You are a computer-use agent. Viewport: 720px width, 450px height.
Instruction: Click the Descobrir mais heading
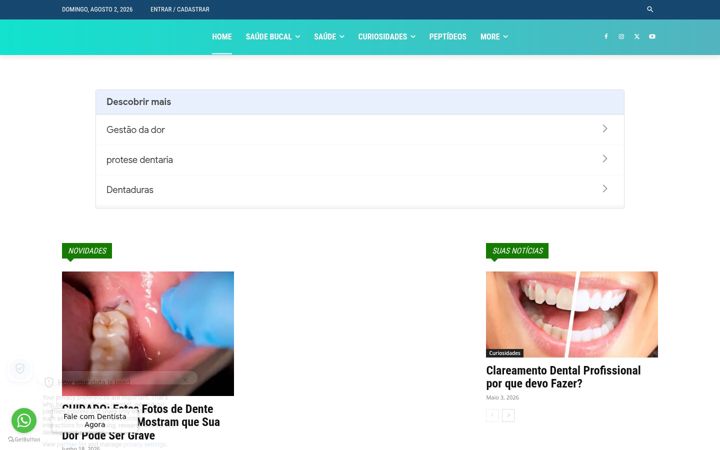coord(139,102)
